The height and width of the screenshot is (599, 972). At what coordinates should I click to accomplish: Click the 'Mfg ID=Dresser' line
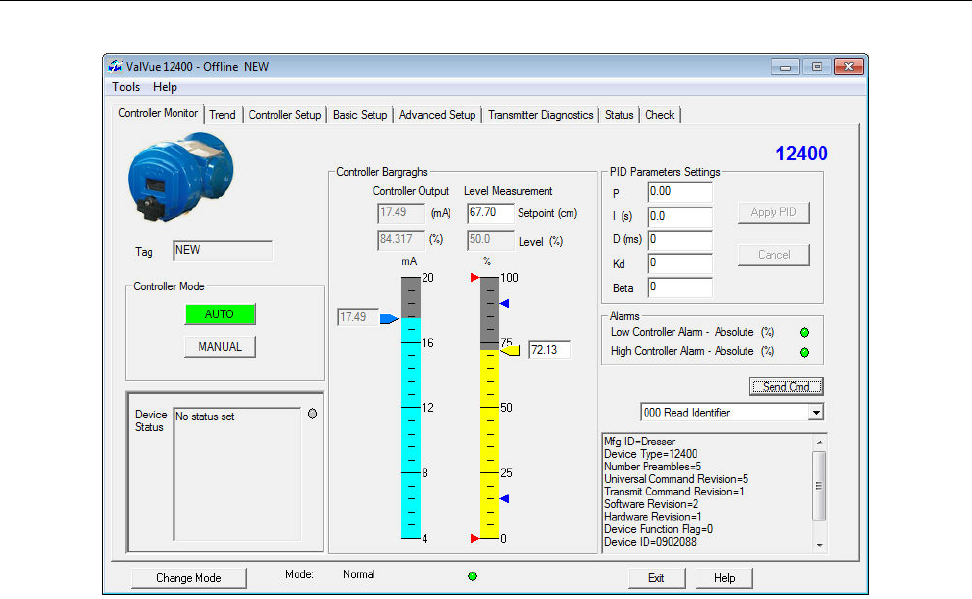640,441
